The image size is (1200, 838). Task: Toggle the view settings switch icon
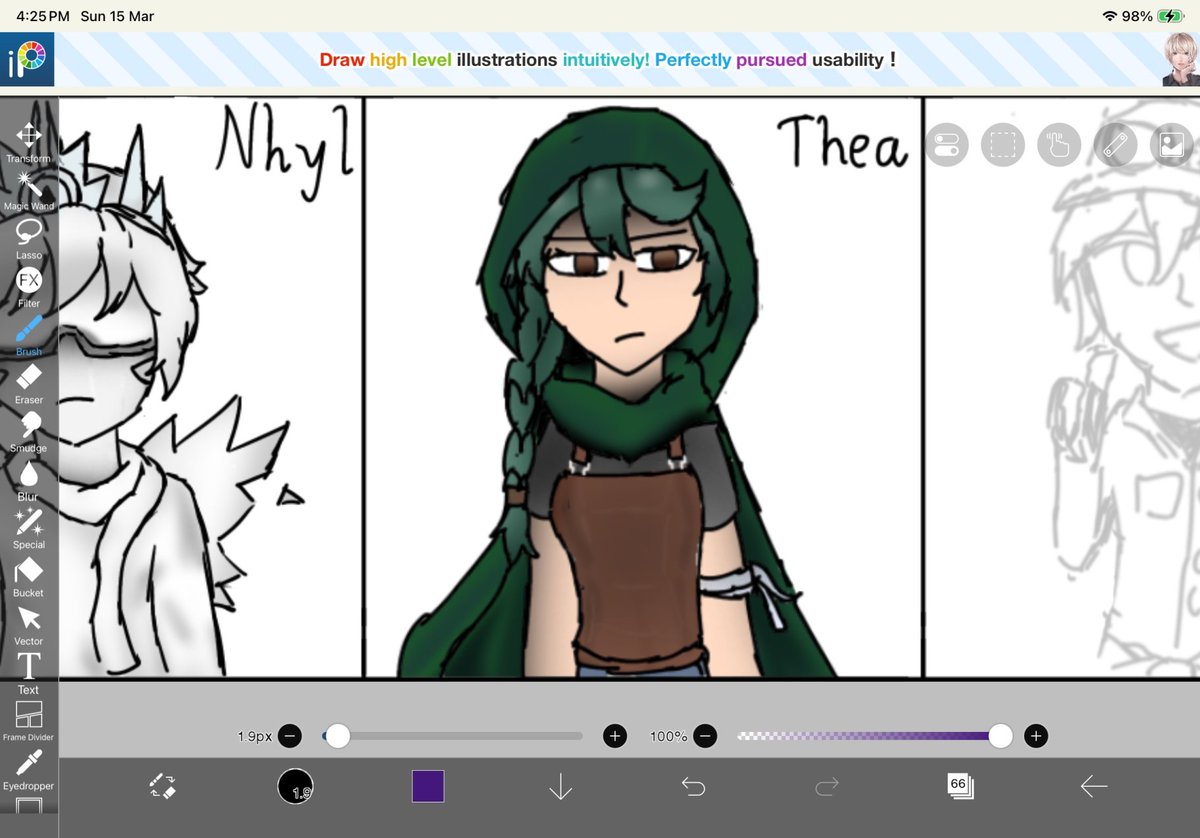pyautogui.click(x=946, y=146)
